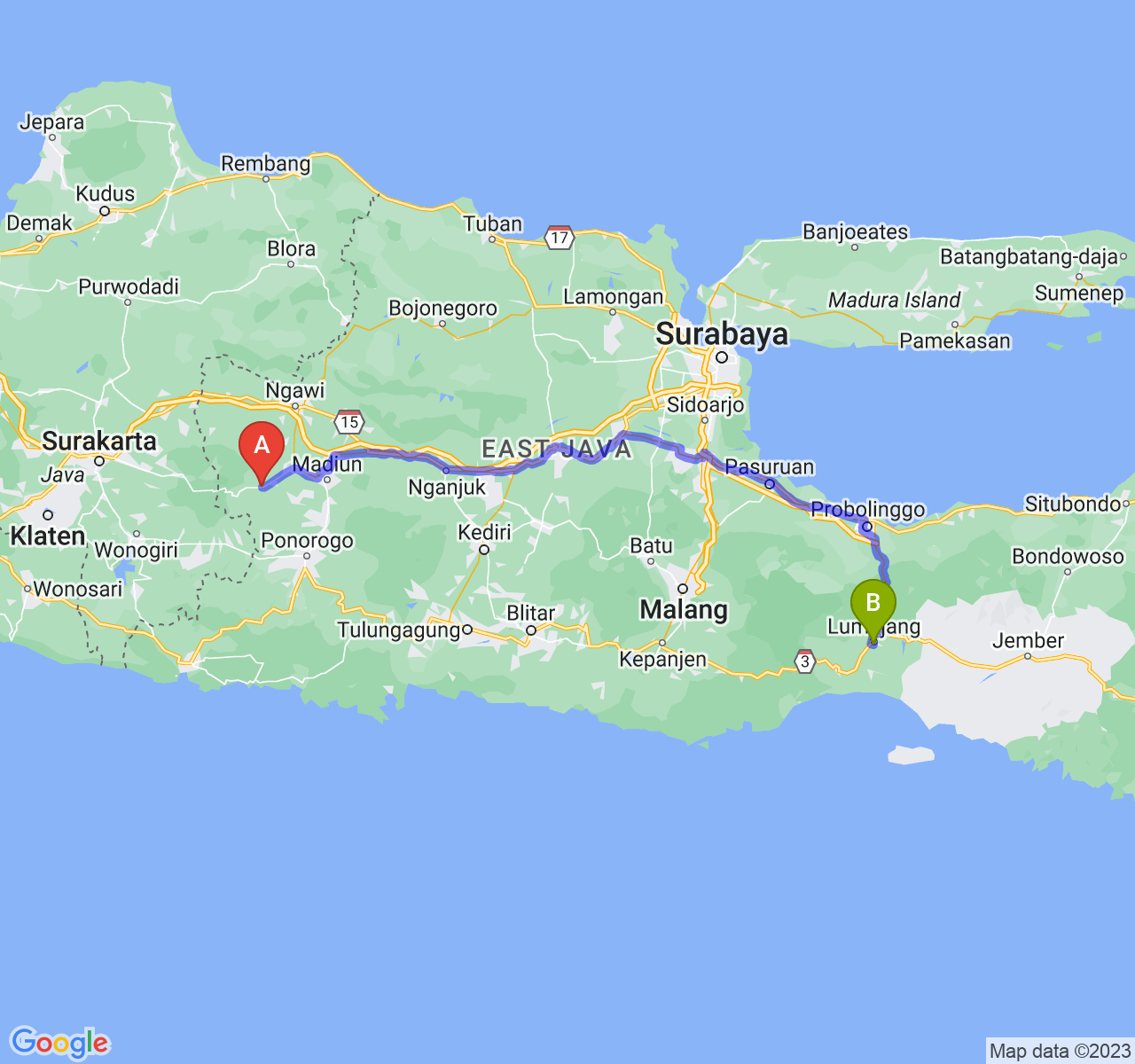Click the italic Java label near Surakarta
This screenshot has width=1135, height=1064.
[x=62, y=474]
